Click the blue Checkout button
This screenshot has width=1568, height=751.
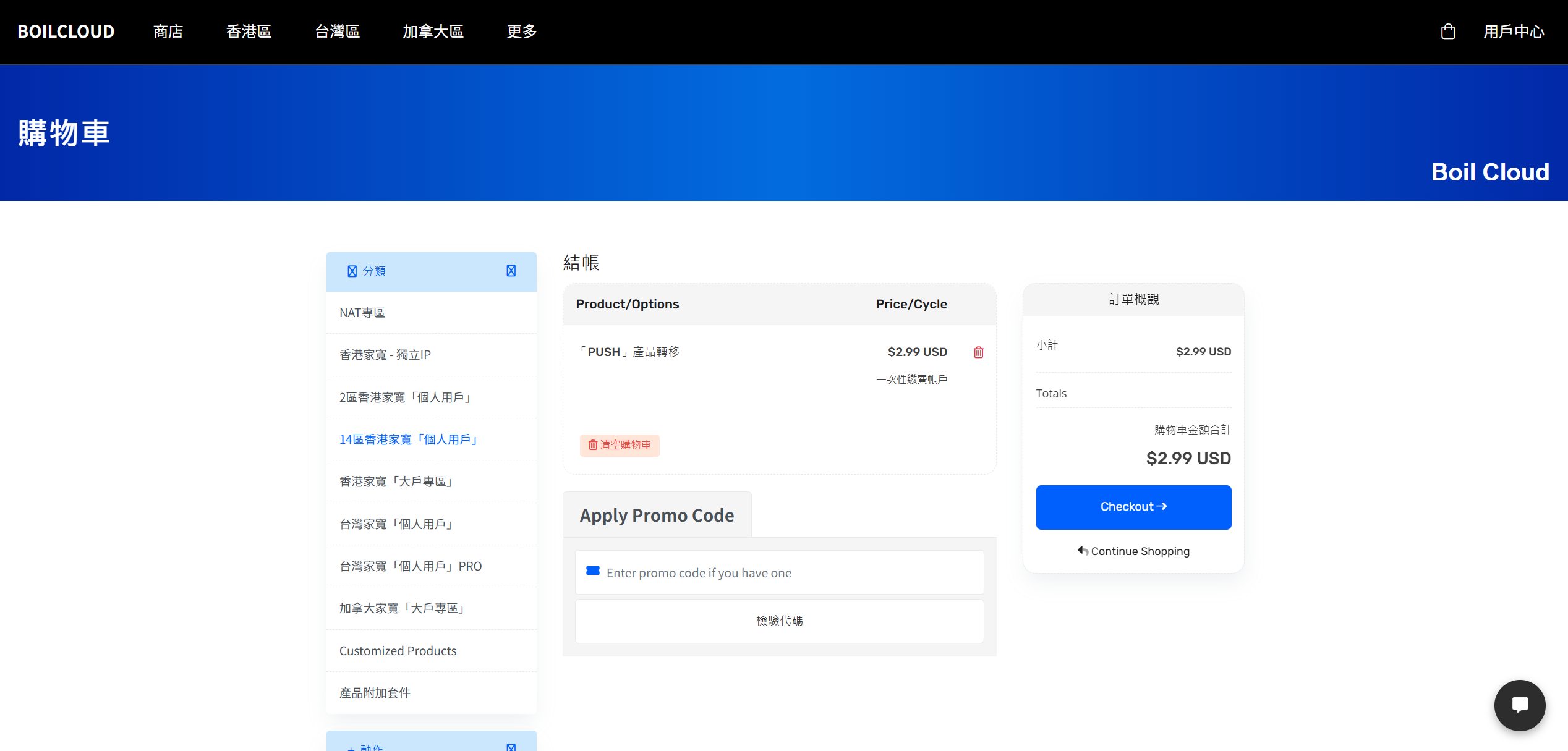tap(1133, 507)
